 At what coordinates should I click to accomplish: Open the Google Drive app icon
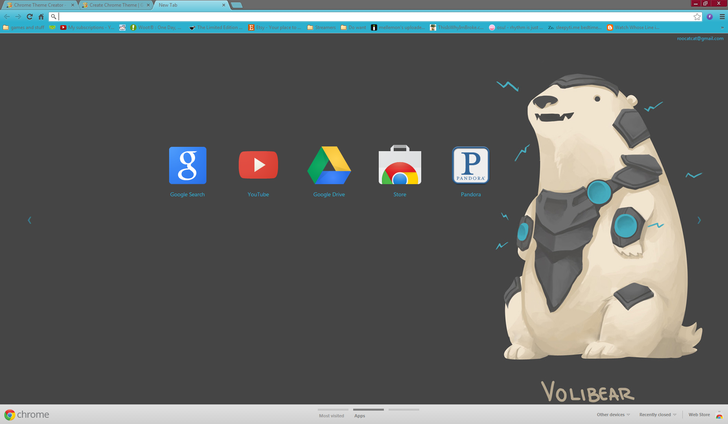pos(329,165)
